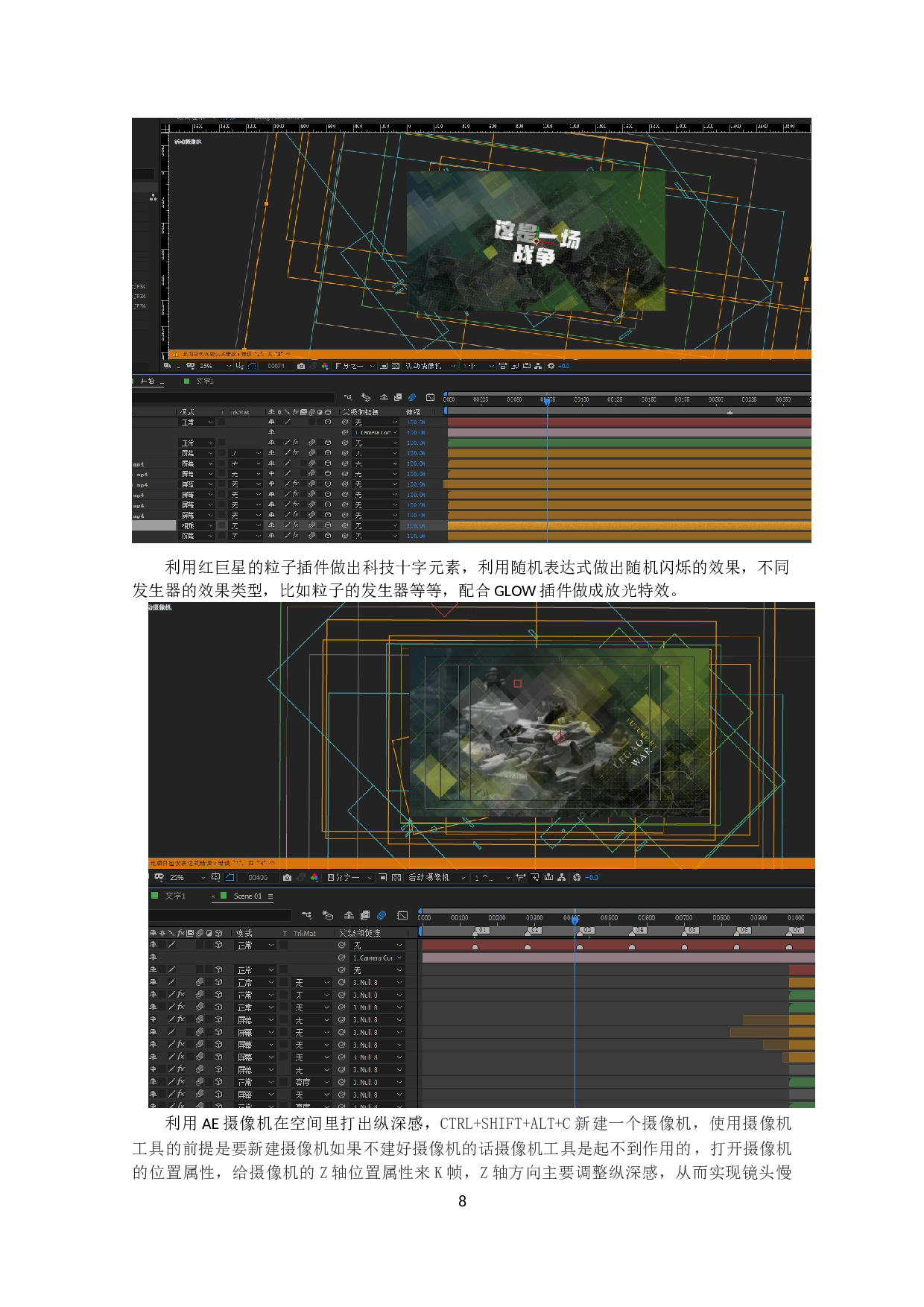Click the show channel RGB icon in lower viewer
This screenshot has width=924, height=1307.
tap(314, 878)
